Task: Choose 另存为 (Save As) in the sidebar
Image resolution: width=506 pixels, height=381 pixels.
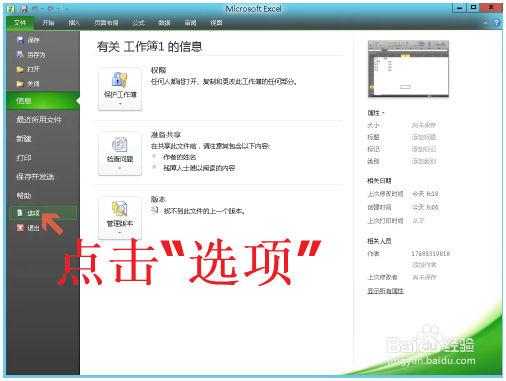Action: click(31, 55)
